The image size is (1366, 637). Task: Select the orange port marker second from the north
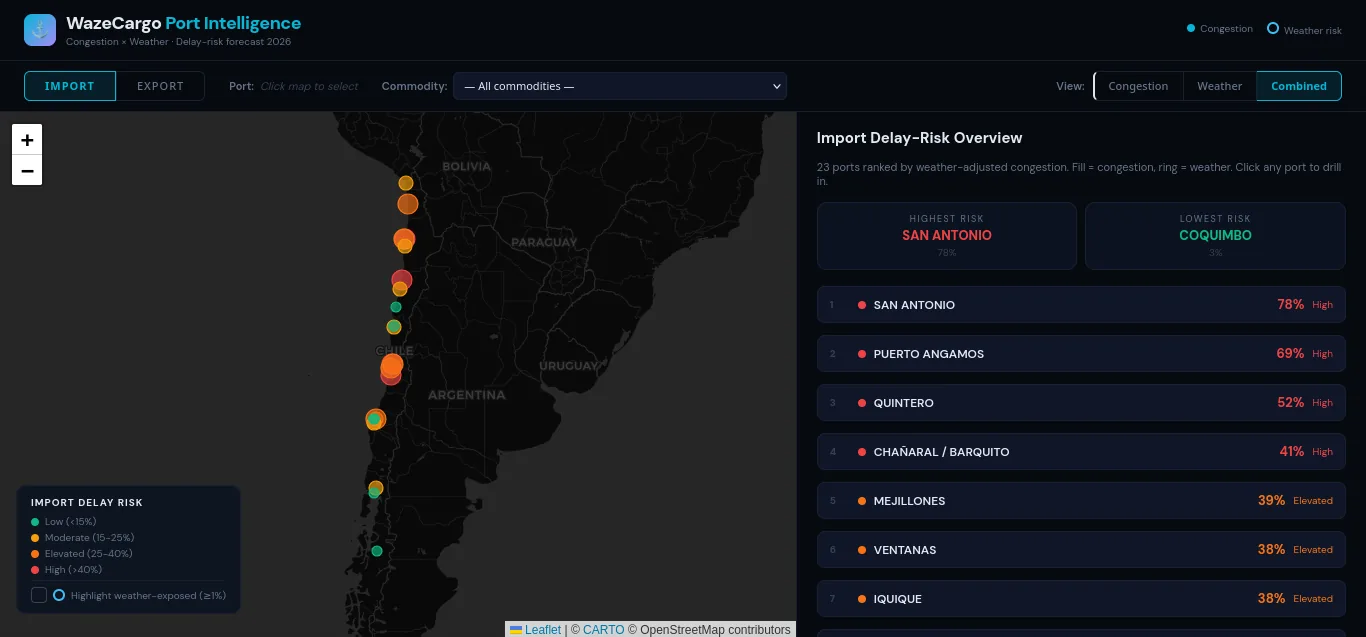(x=408, y=204)
